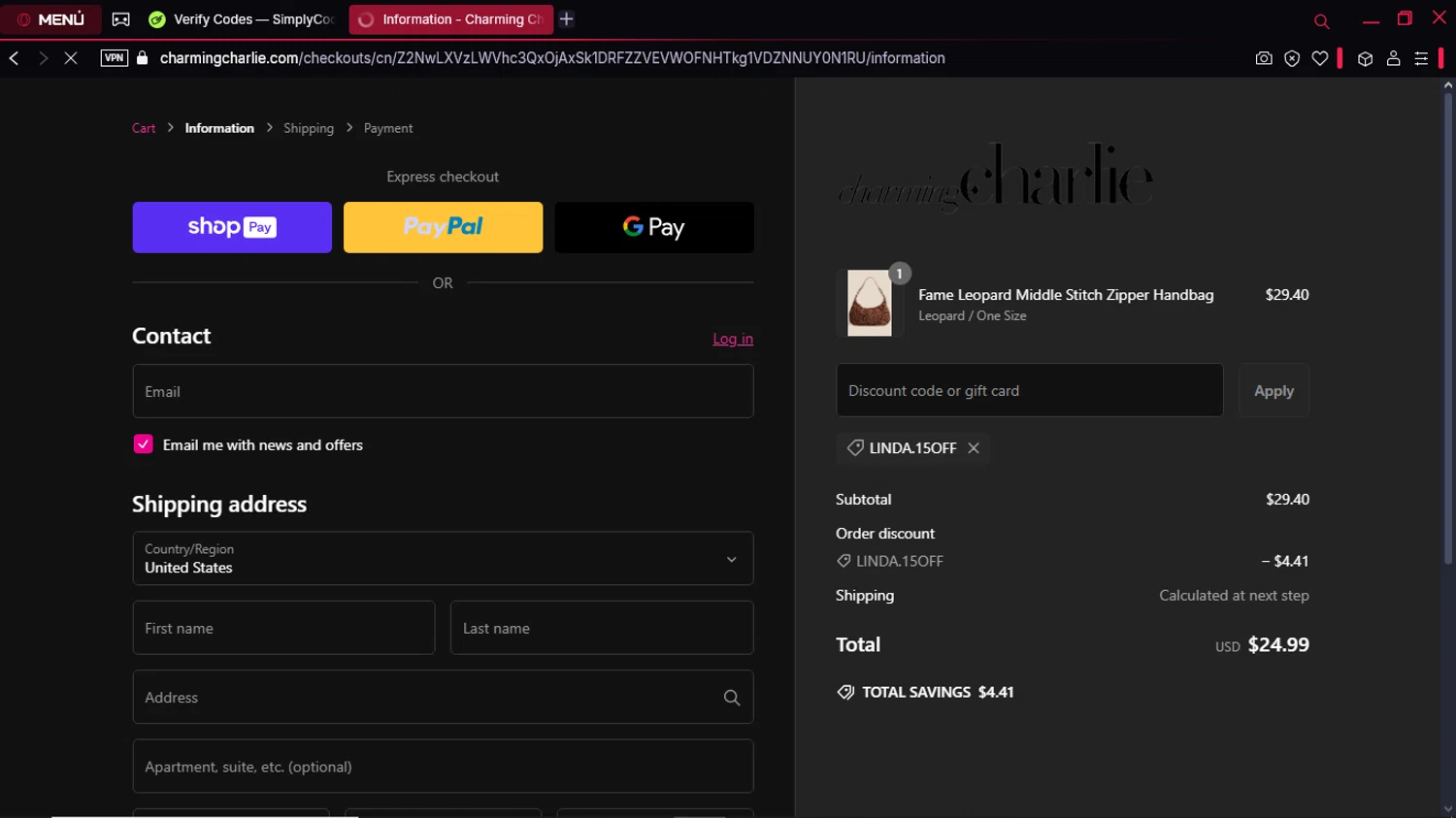Check out with Shop Pay

232,227
